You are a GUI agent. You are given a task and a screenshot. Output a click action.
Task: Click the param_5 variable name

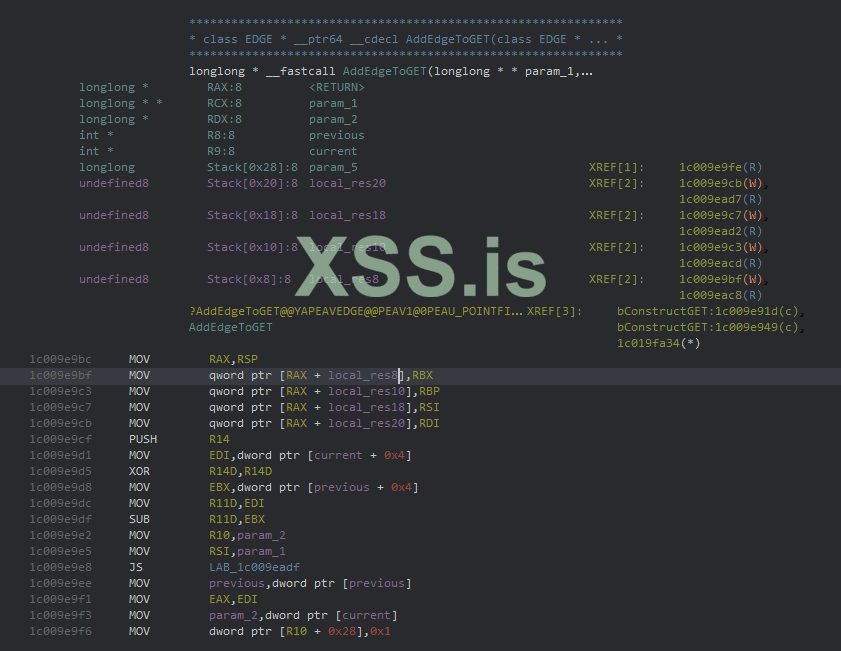(x=333, y=167)
